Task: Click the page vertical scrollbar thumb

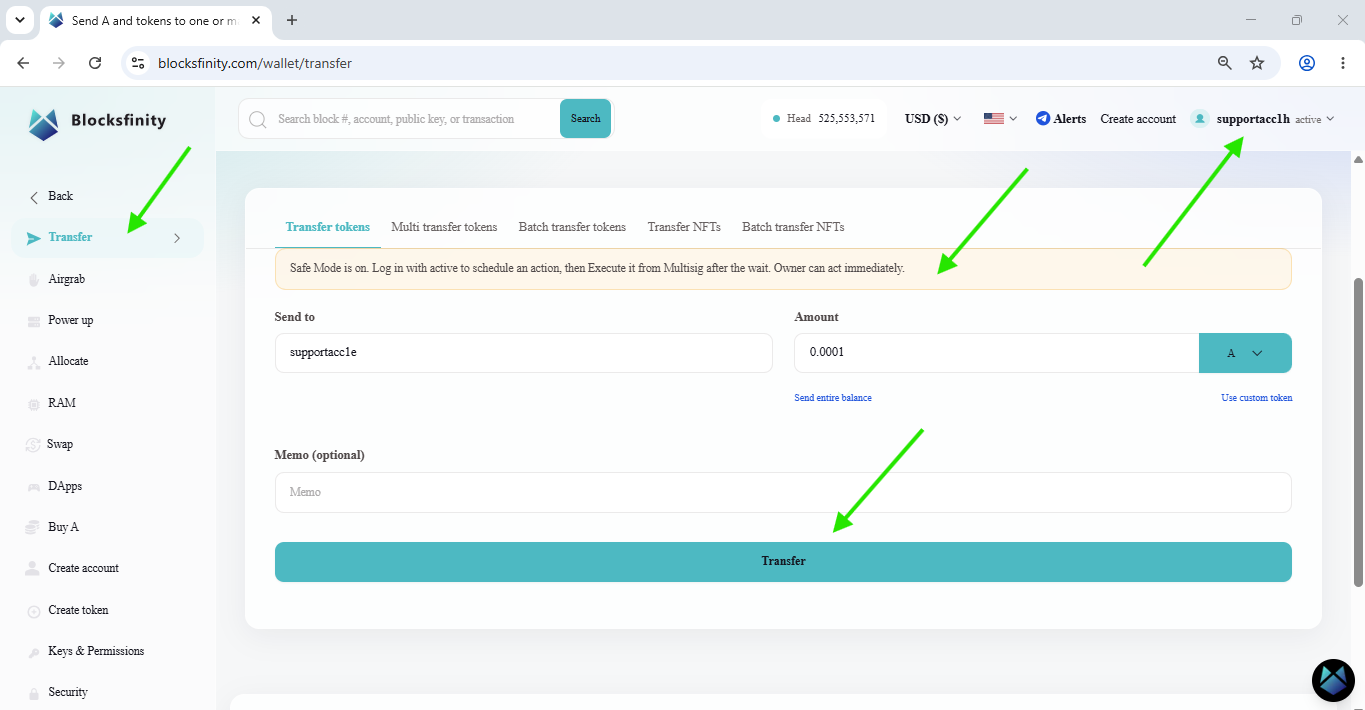Action: coord(1358,432)
